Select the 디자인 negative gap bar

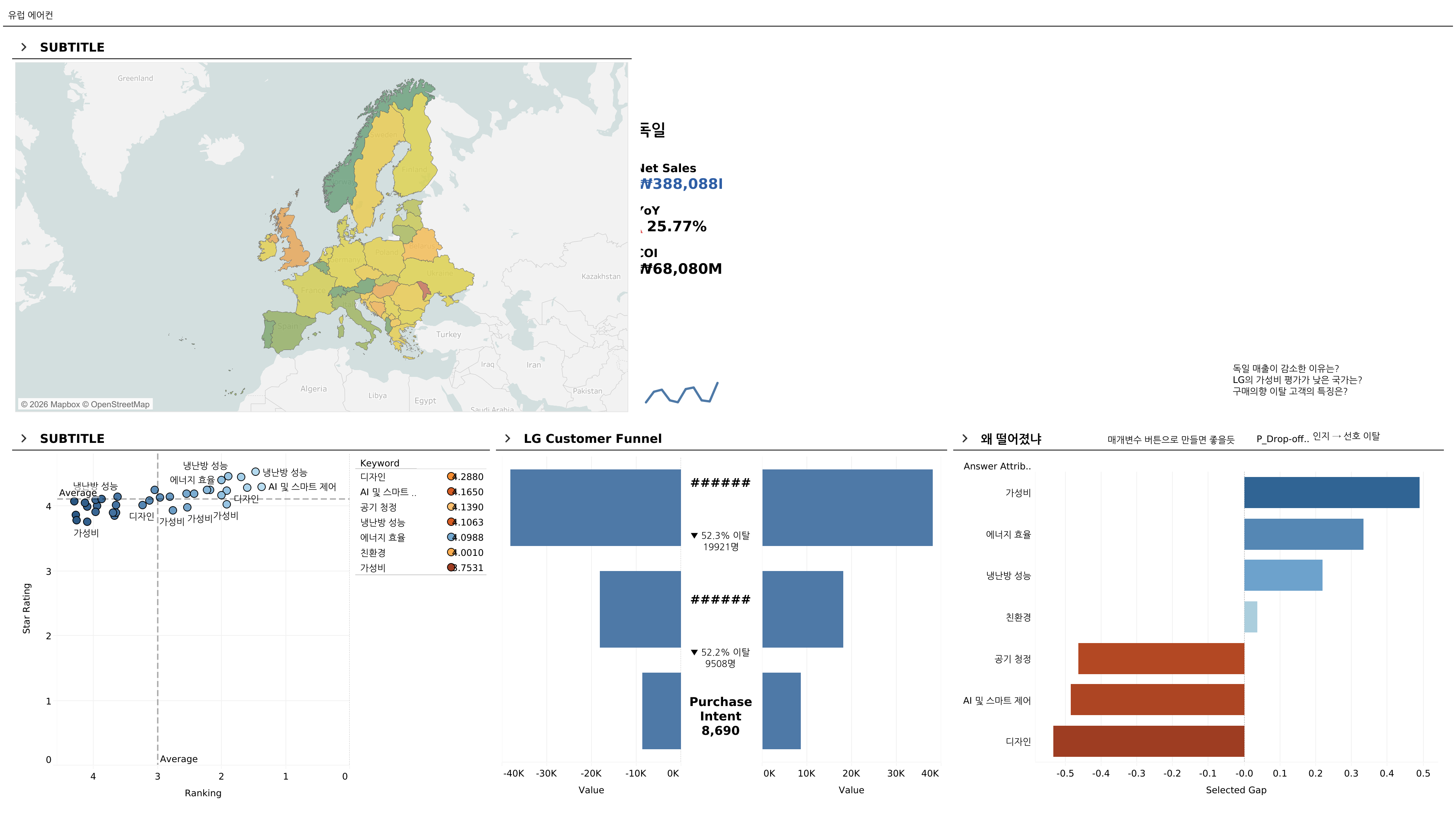[x=1148, y=741]
